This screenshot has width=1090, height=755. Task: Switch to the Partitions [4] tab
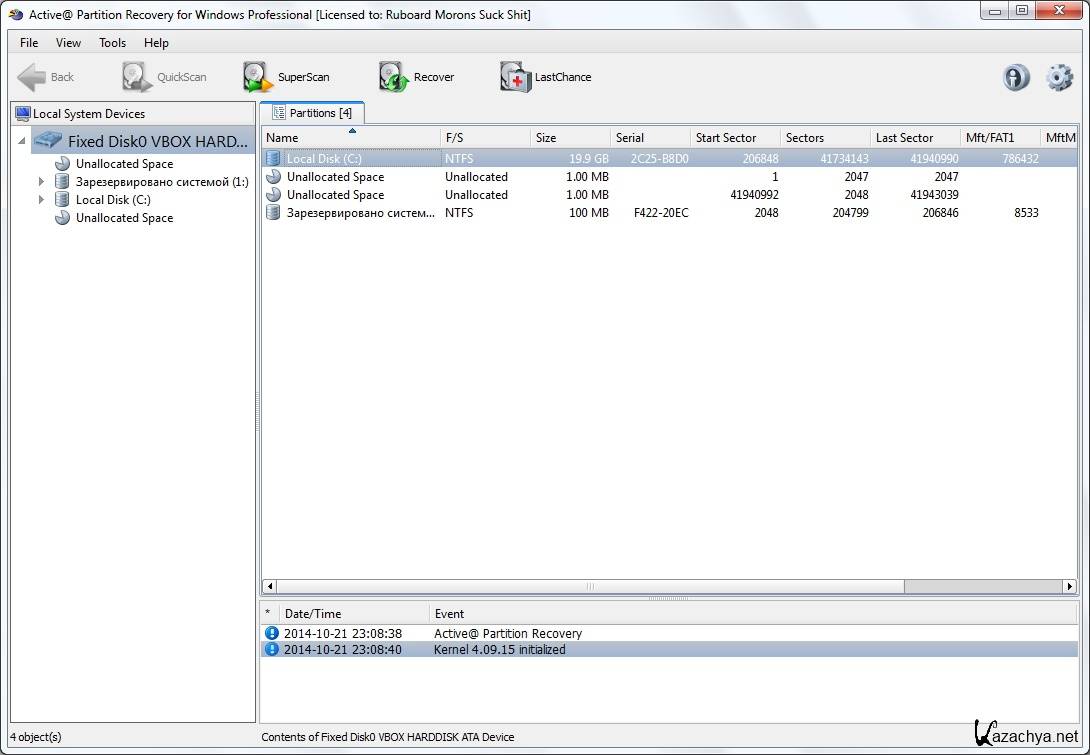coord(312,113)
